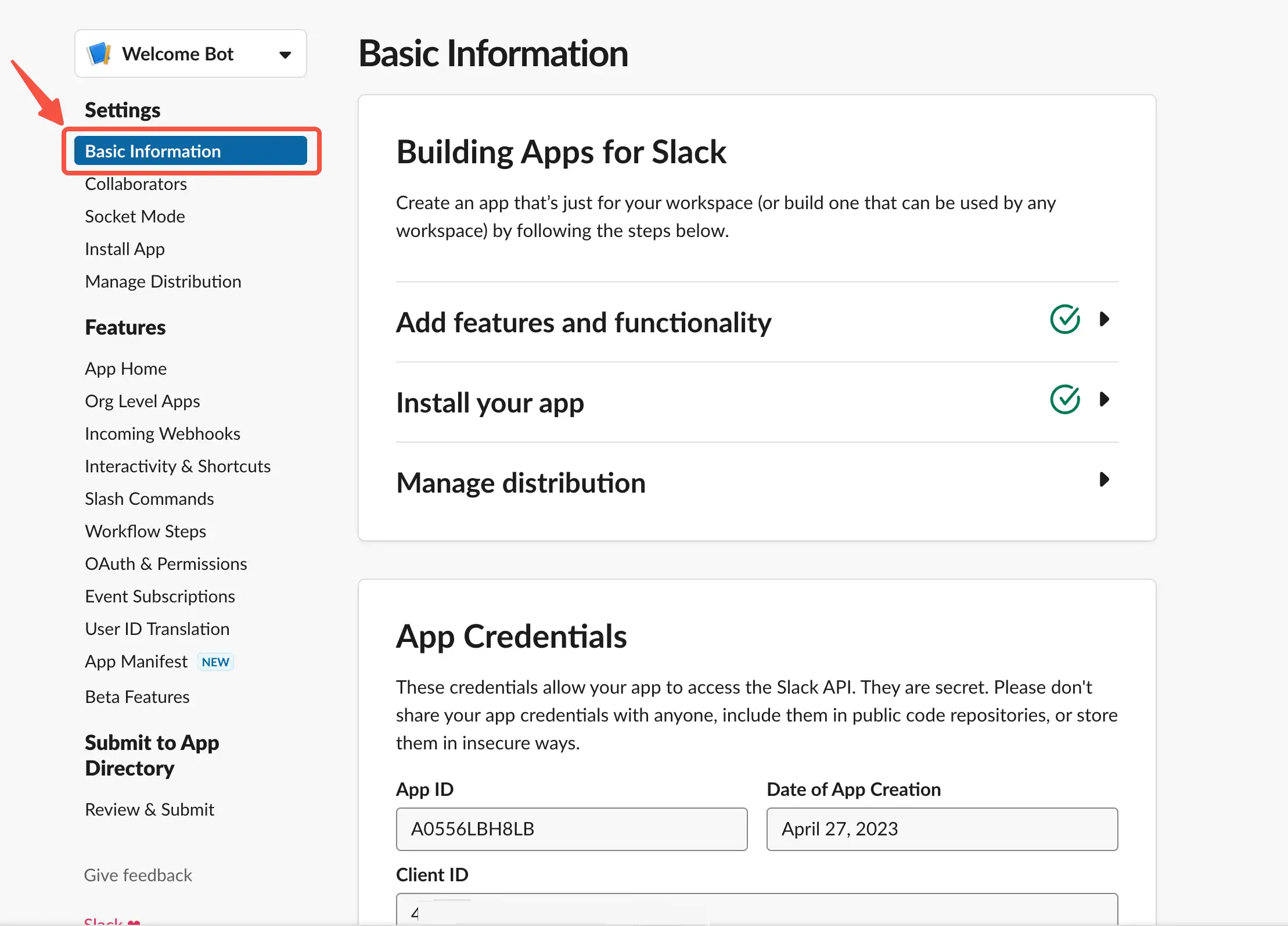1288x926 pixels.
Task: Click the Give feedback link
Action: (x=138, y=875)
